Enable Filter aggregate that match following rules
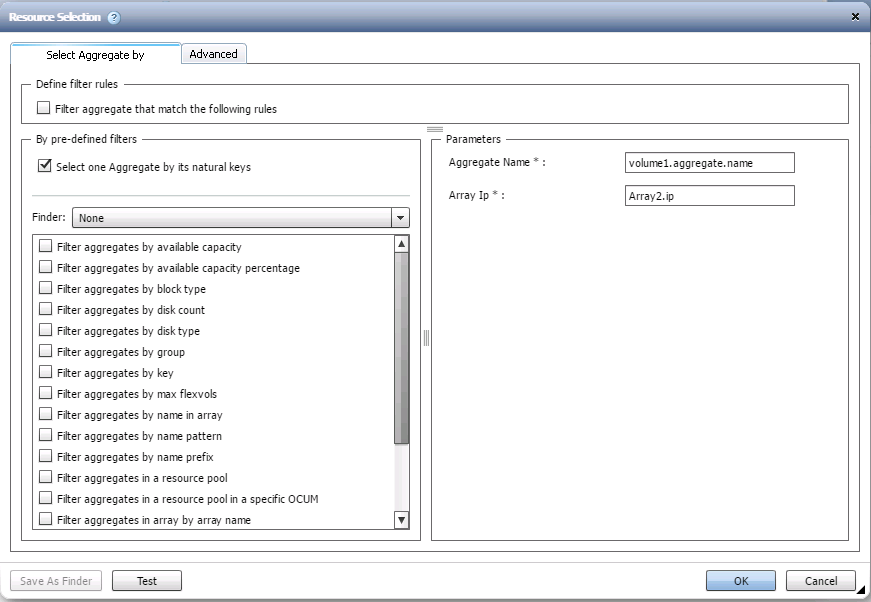The width and height of the screenshot is (871, 602). pos(43,108)
